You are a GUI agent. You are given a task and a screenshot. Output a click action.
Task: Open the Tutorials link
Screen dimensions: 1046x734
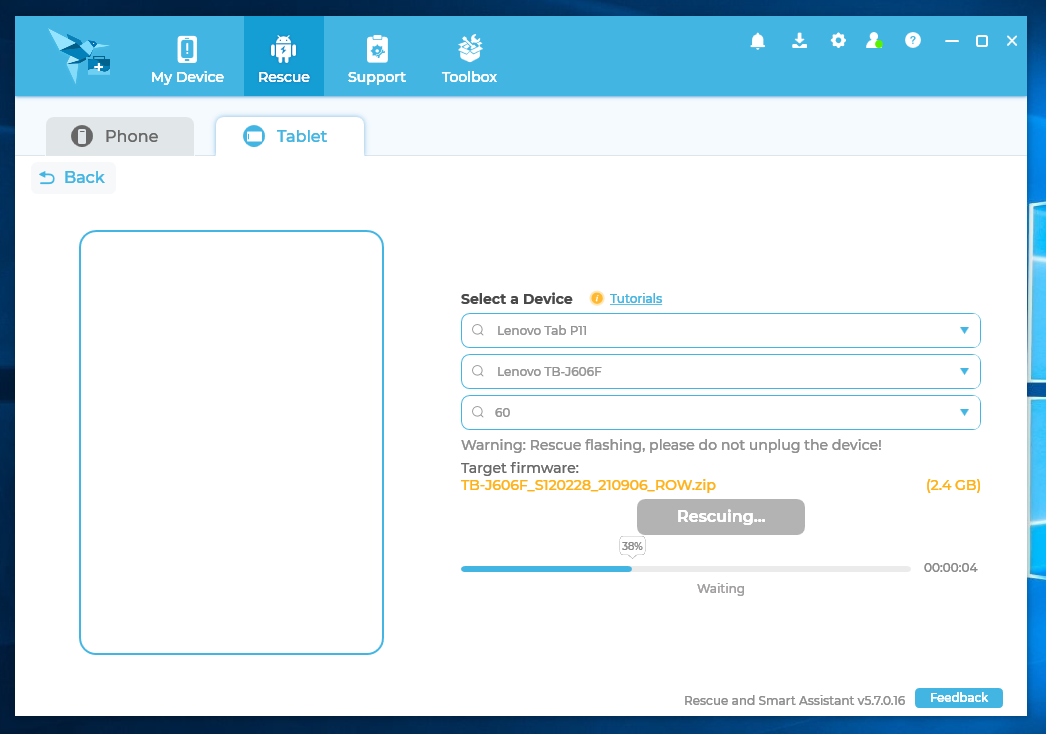(636, 298)
